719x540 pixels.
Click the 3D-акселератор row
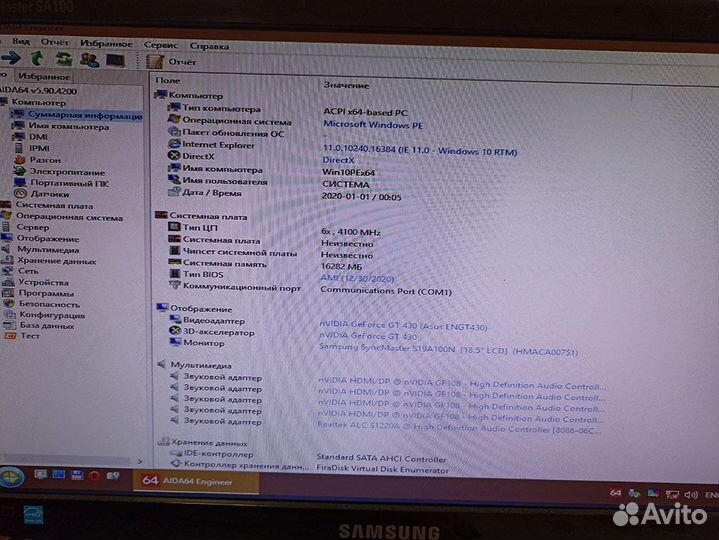pyautogui.click(x=293, y=334)
